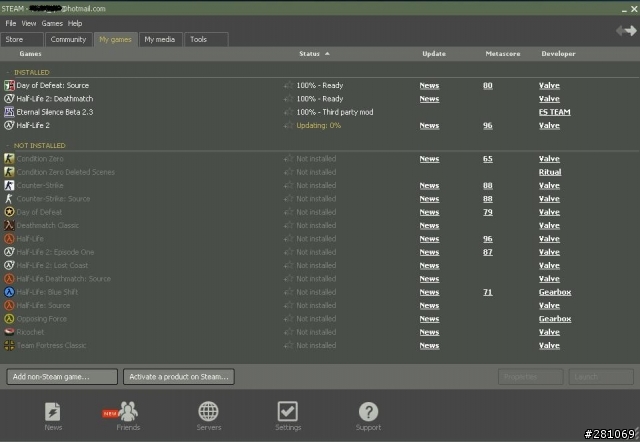Switch to the Community tab

69,39
